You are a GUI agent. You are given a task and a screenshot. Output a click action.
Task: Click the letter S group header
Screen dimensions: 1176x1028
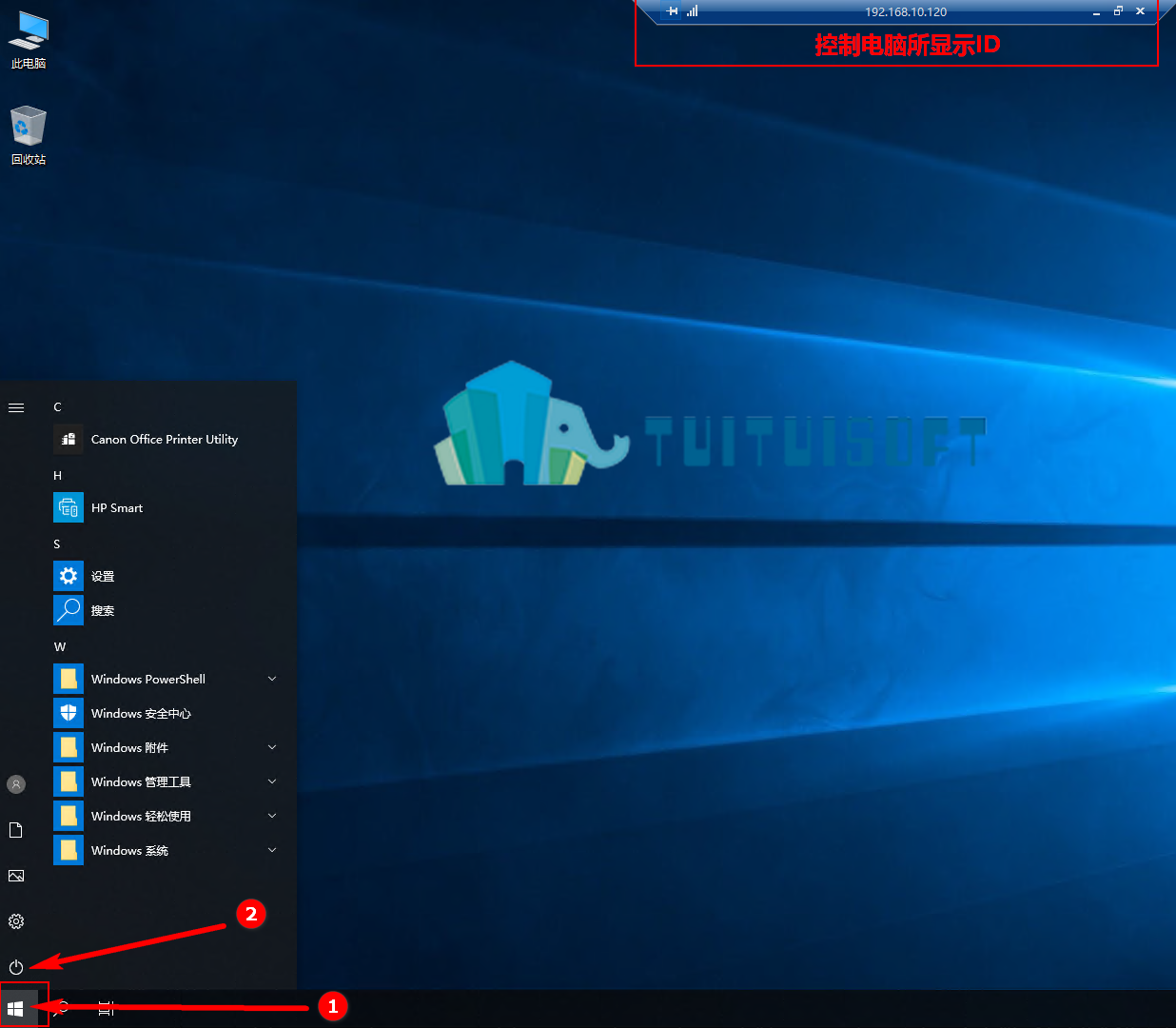pyautogui.click(x=57, y=544)
